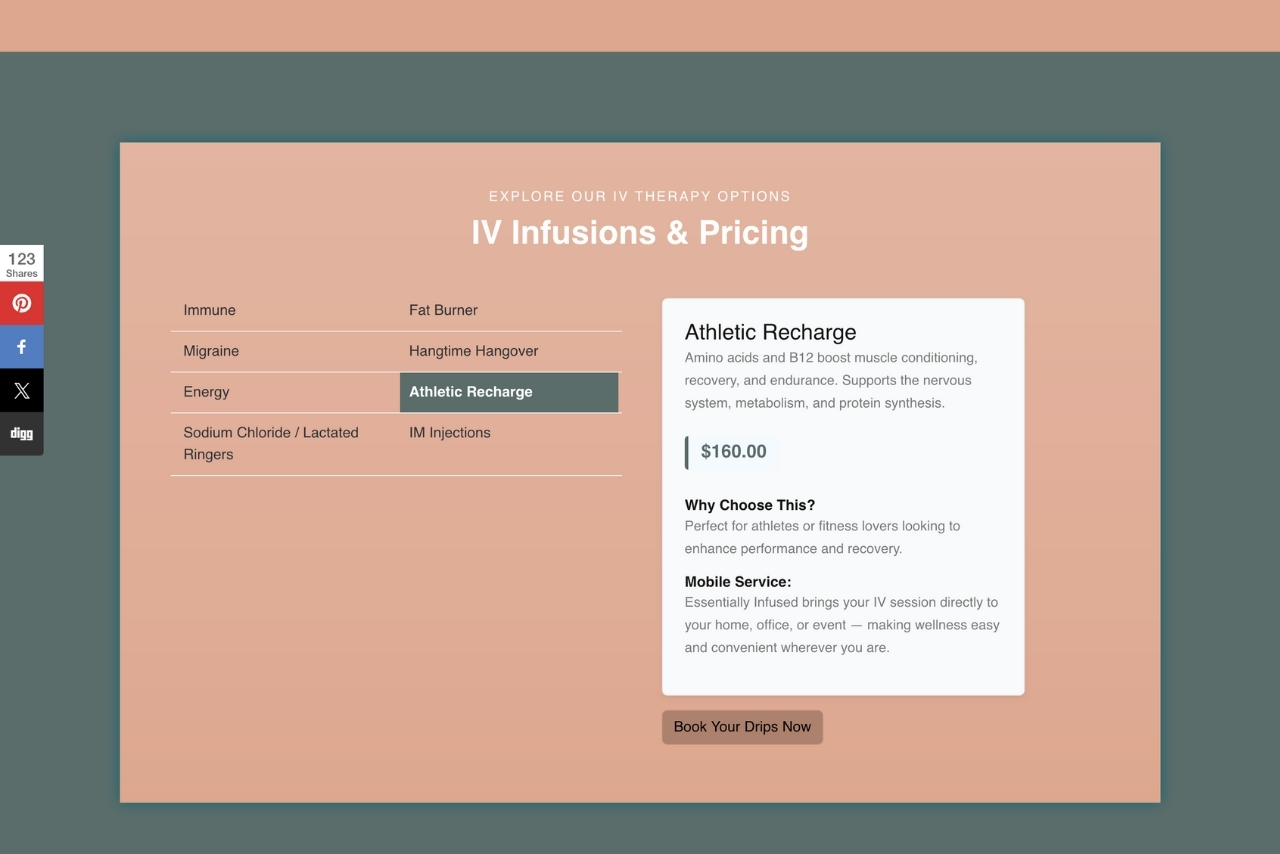Click the Digg share button
This screenshot has height=854, width=1280.
point(21,434)
